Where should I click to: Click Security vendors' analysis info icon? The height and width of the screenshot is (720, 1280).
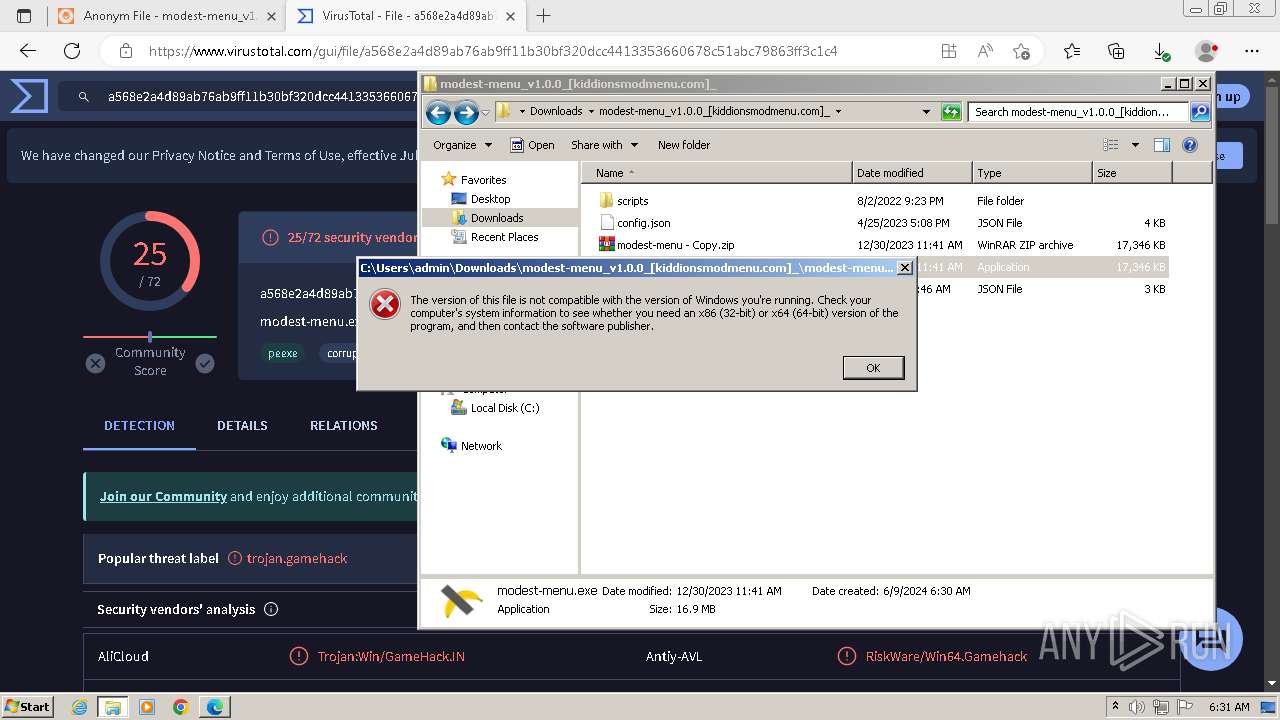(x=271, y=609)
